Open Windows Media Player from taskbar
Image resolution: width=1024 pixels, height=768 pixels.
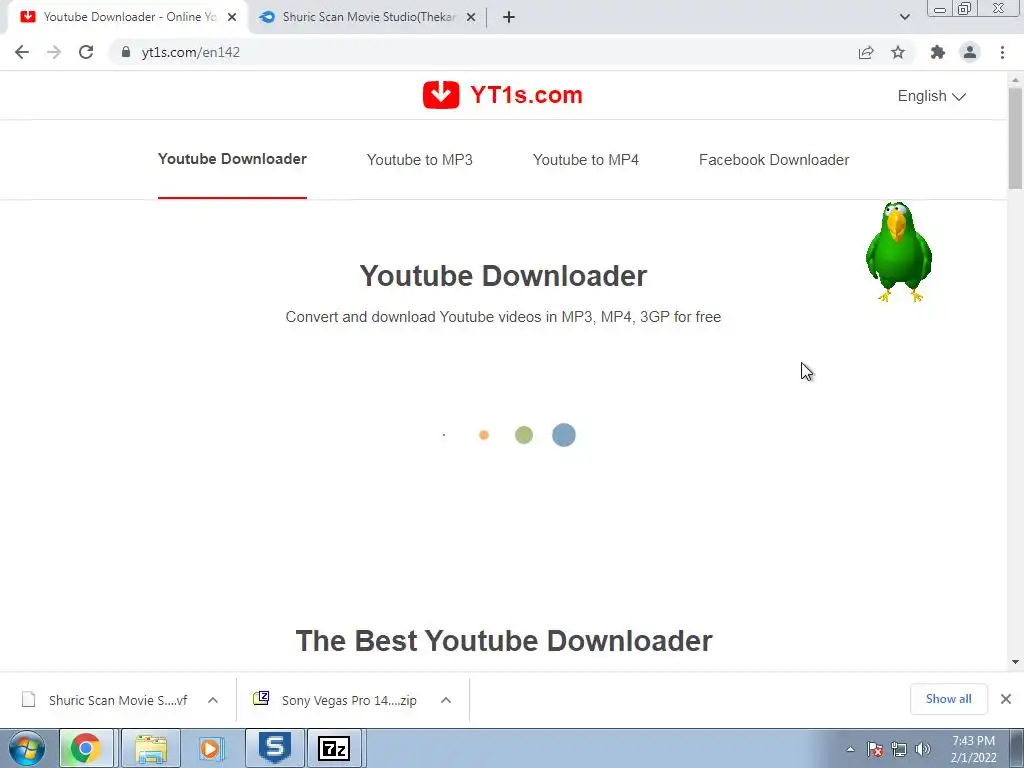click(x=211, y=748)
